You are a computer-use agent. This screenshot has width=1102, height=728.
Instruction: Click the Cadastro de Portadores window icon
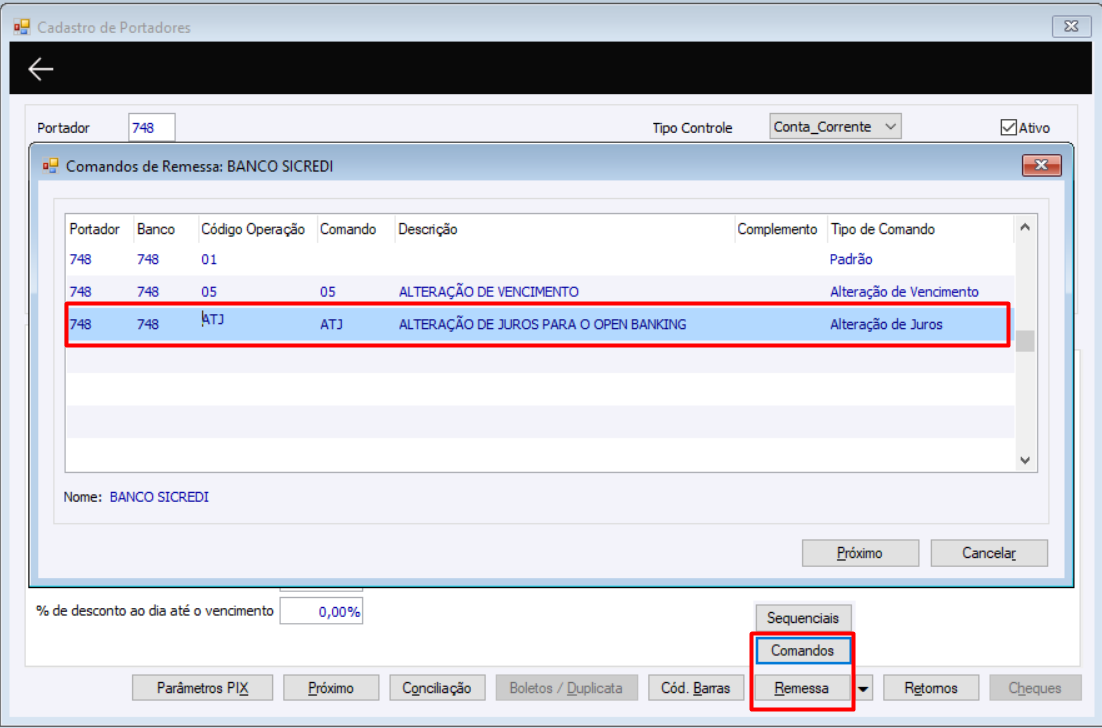pyautogui.click(x=22, y=27)
